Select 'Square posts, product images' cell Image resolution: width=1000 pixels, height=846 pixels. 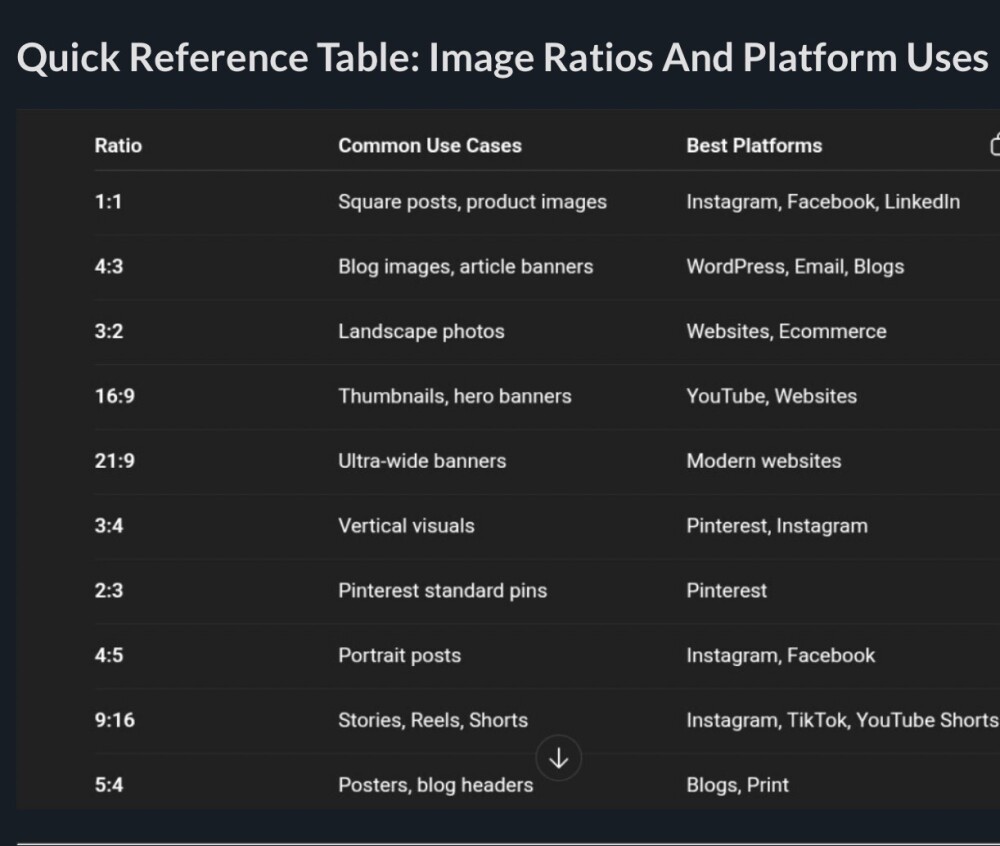click(x=473, y=201)
